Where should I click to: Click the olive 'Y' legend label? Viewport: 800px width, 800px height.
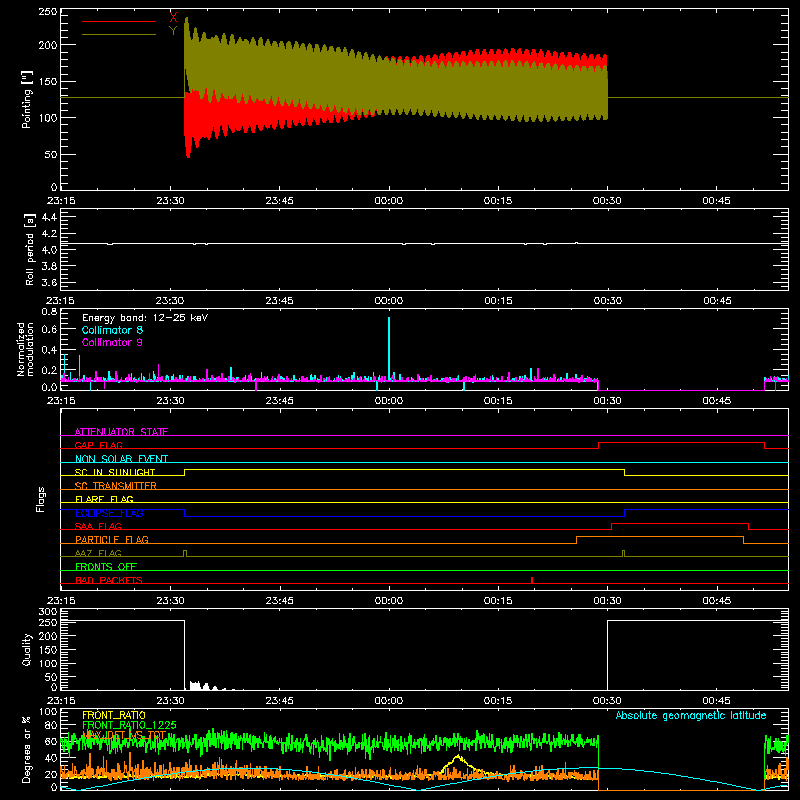pos(173,30)
